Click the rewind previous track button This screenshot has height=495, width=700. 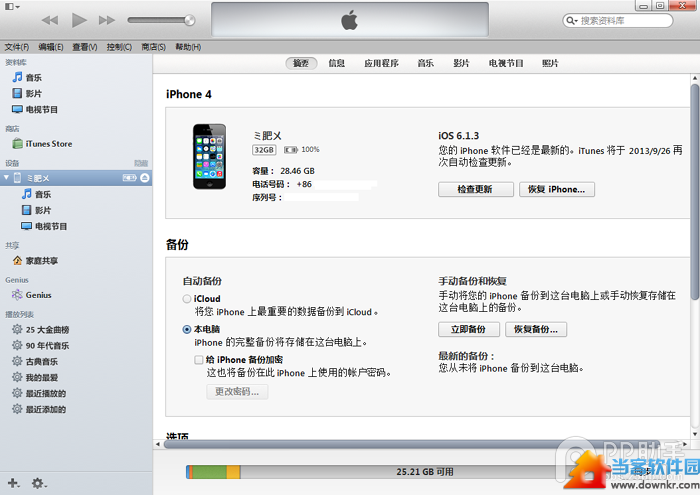click(x=50, y=20)
